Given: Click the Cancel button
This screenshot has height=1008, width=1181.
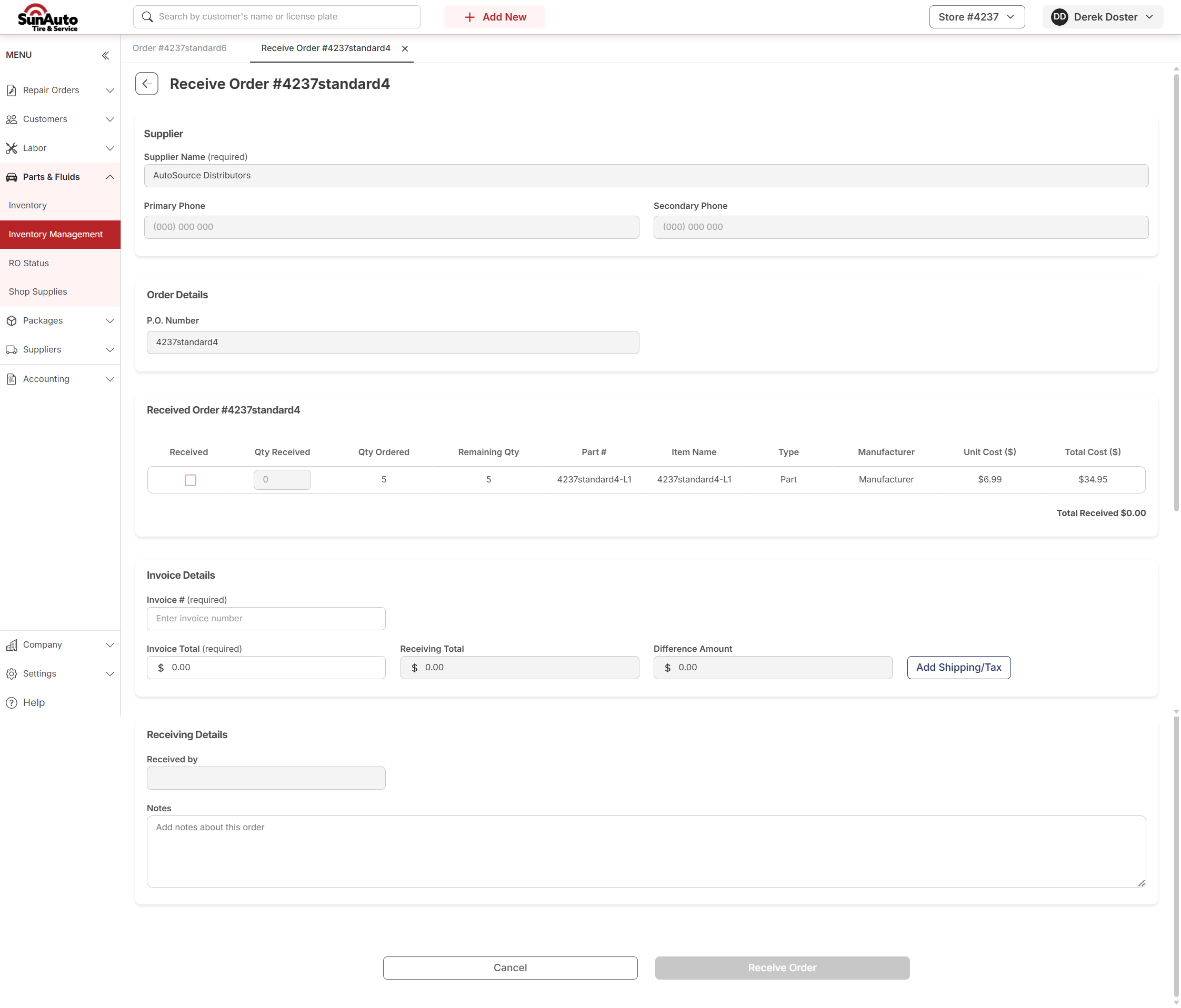Looking at the screenshot, I should 510,967.
